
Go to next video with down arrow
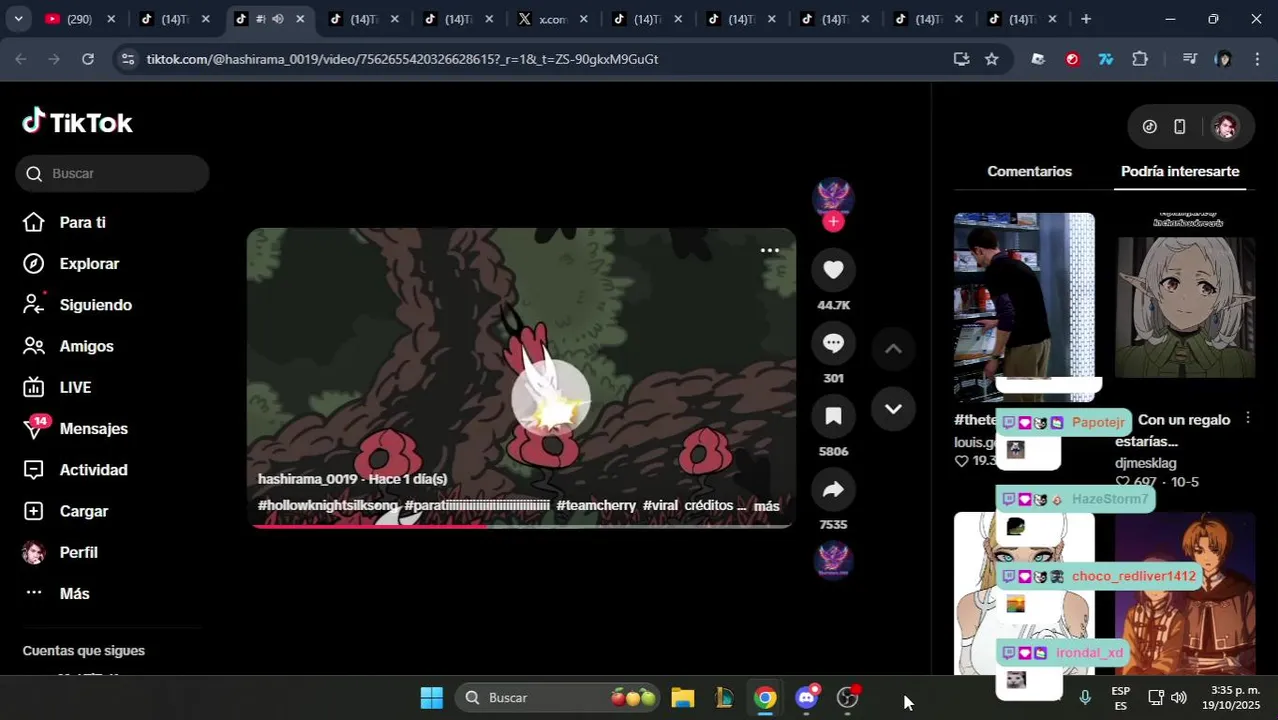pyautogui.click(x=893, y=409)
